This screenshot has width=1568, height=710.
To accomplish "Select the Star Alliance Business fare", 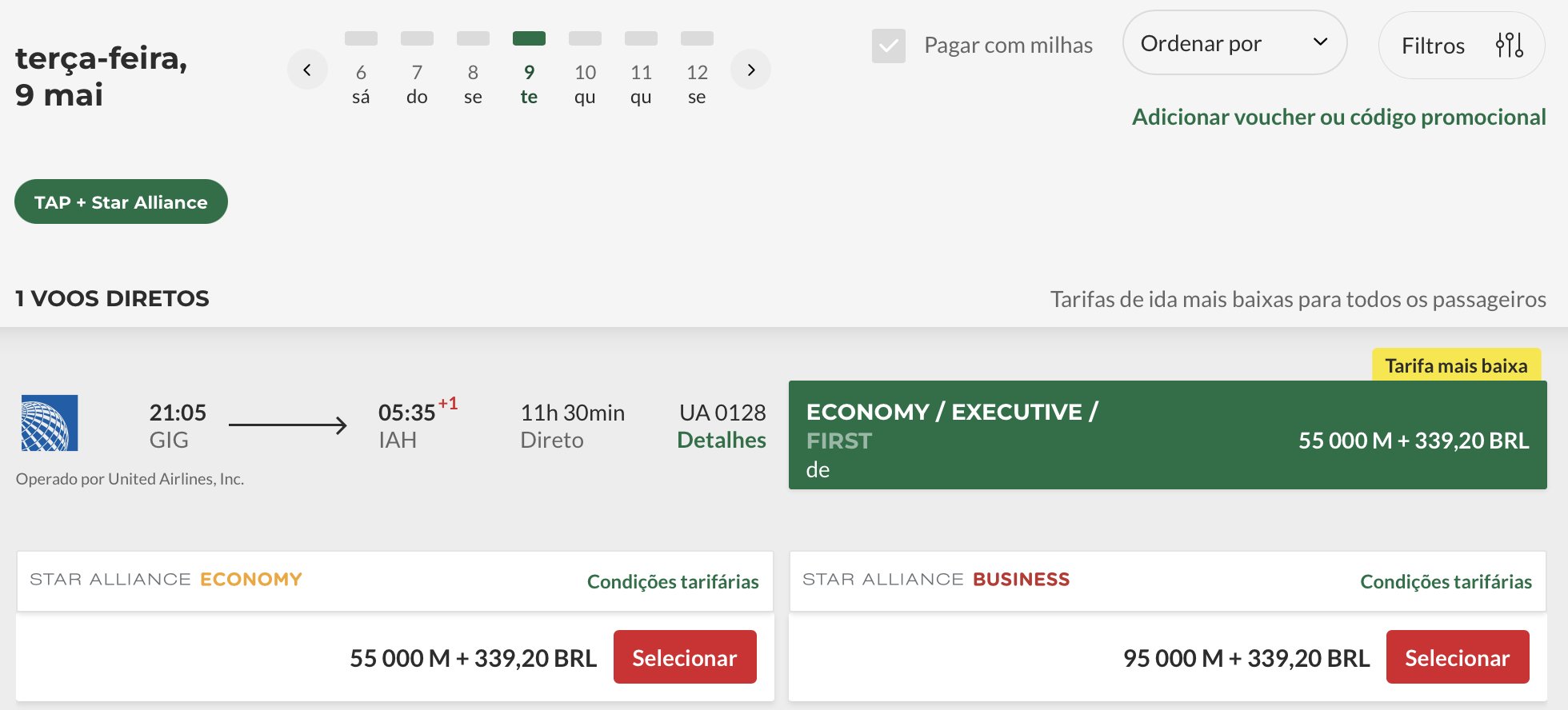I will 1458,657.
